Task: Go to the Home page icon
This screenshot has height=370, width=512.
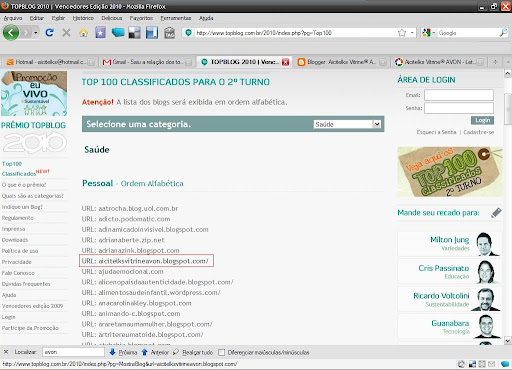Action: 83,33
